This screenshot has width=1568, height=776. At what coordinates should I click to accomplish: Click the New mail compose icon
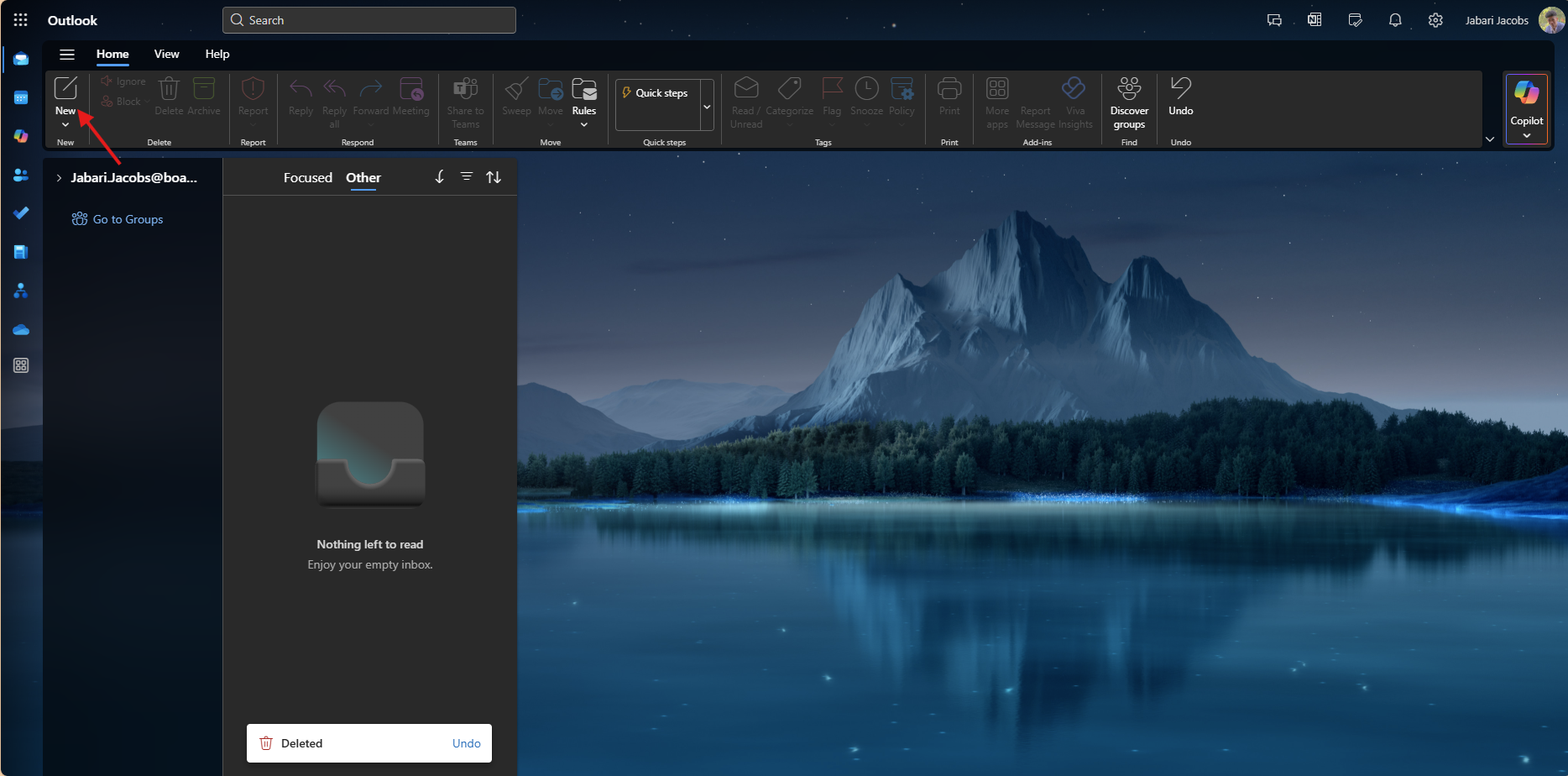click(65, 88)
